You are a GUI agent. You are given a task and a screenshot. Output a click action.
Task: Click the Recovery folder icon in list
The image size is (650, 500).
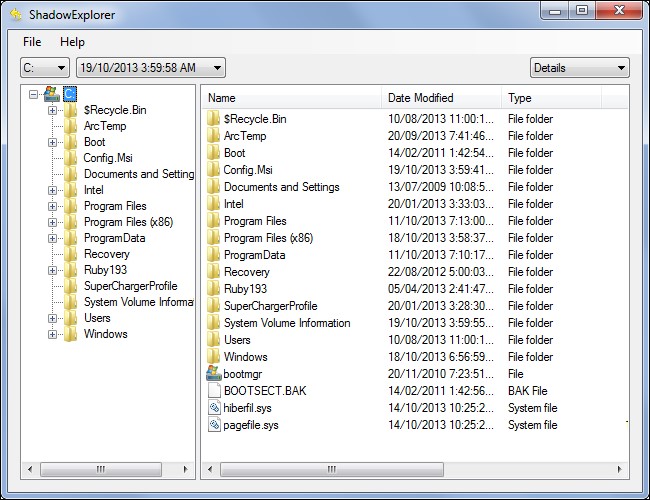[213, 272]
